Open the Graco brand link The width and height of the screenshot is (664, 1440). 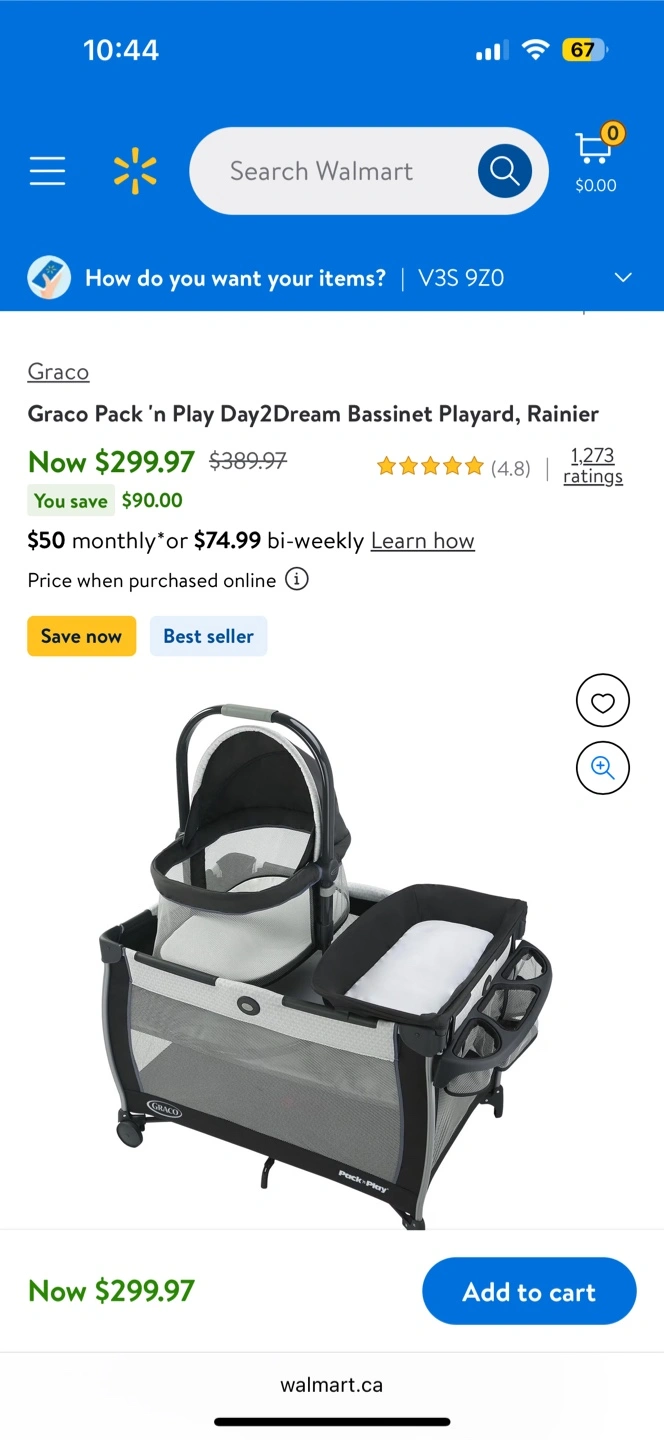click(x=58, y=372)
